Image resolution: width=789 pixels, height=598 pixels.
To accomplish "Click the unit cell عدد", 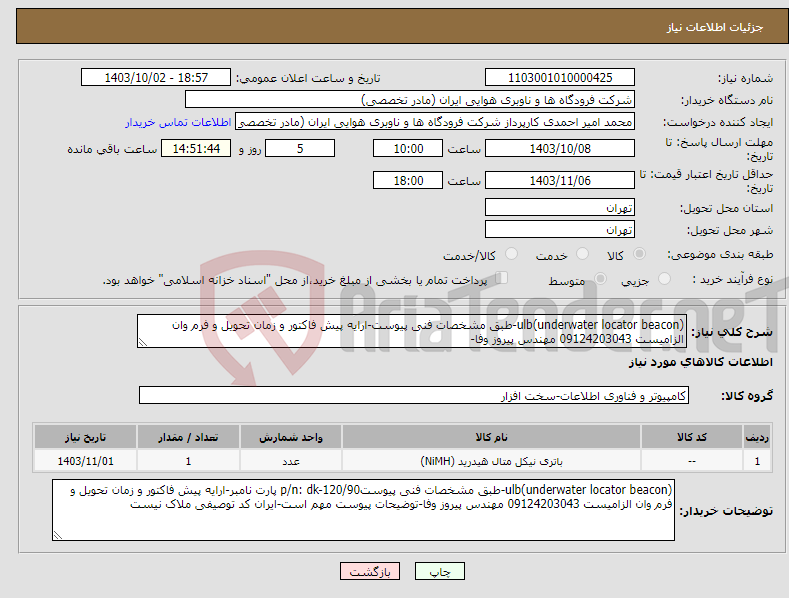I will [x=291, y=461].
